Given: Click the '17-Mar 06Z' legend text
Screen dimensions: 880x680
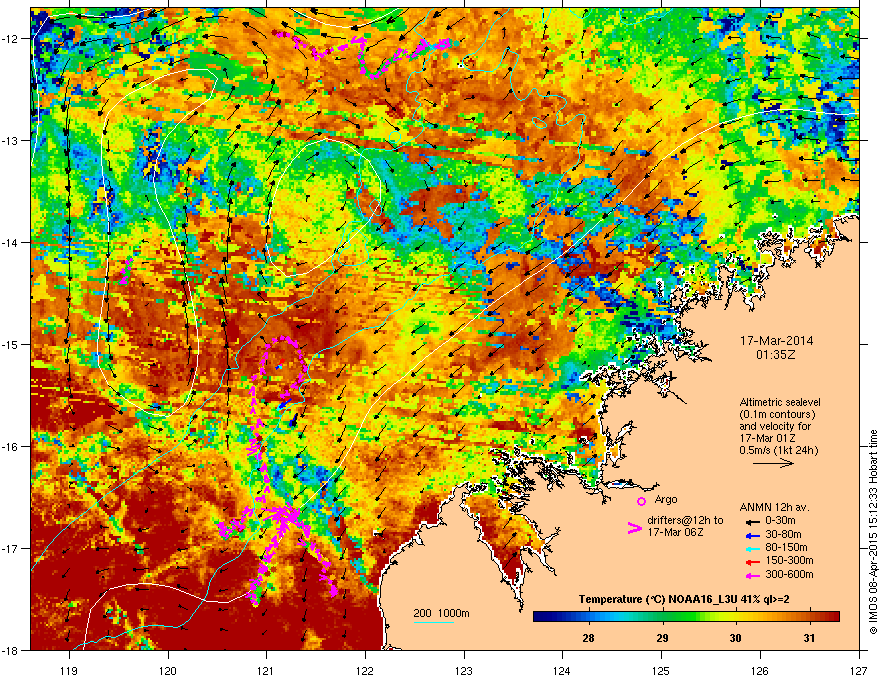Looking at the screenshot, I should (675, 532).
